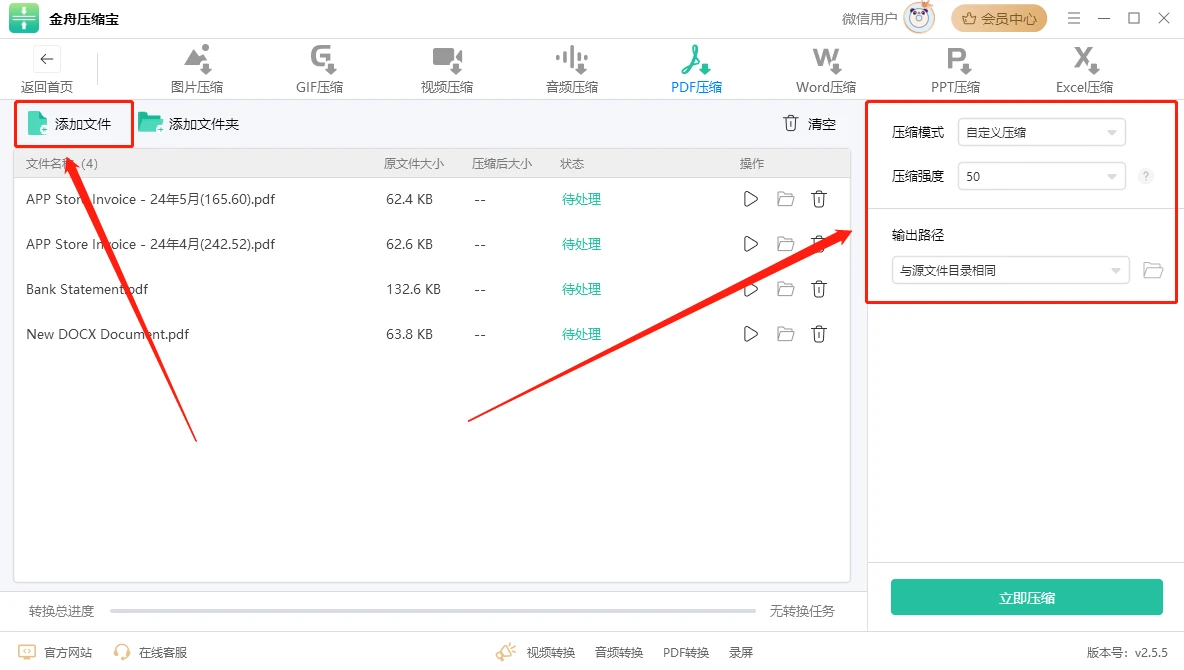Clear the list with 清空
The width and height of the screenshot is (1184, 670).
[809, 123]
